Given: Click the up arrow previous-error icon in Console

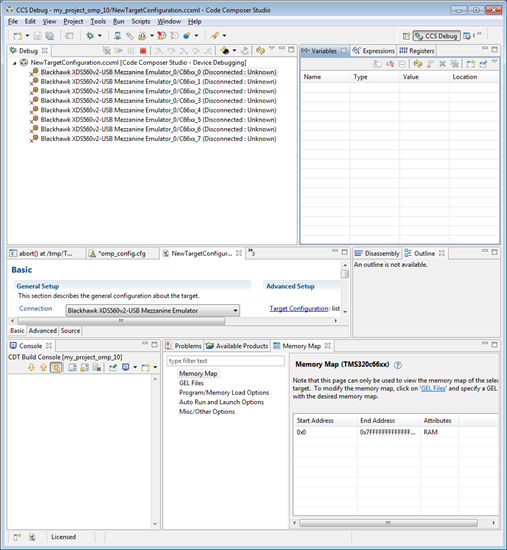Looking at the screenshot, I should click(x=43, y=367).
